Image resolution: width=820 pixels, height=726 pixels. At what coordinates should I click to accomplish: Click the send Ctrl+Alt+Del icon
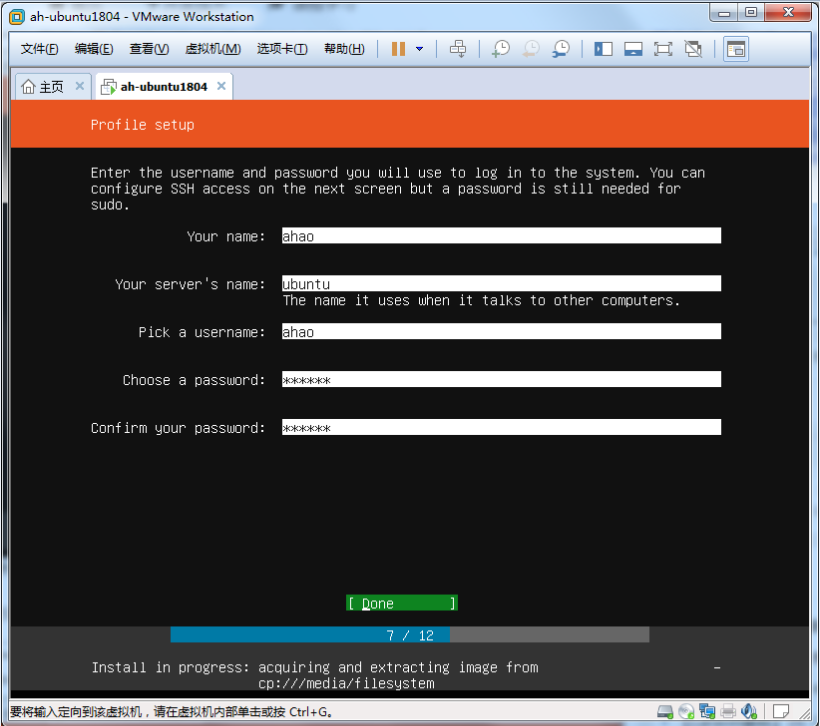click(x=458, y=49)
